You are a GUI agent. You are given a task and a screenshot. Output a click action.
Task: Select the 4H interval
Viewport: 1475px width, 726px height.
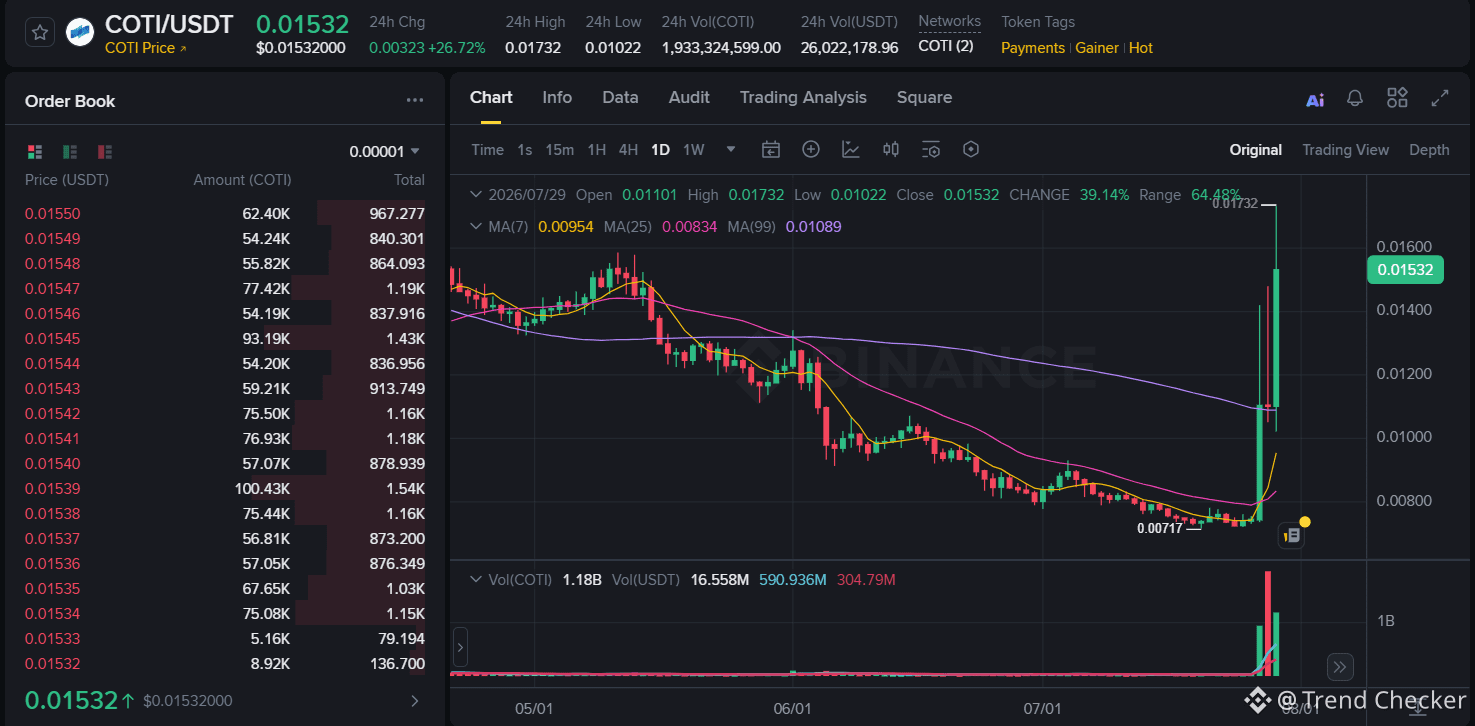click(x=628, y=150)
